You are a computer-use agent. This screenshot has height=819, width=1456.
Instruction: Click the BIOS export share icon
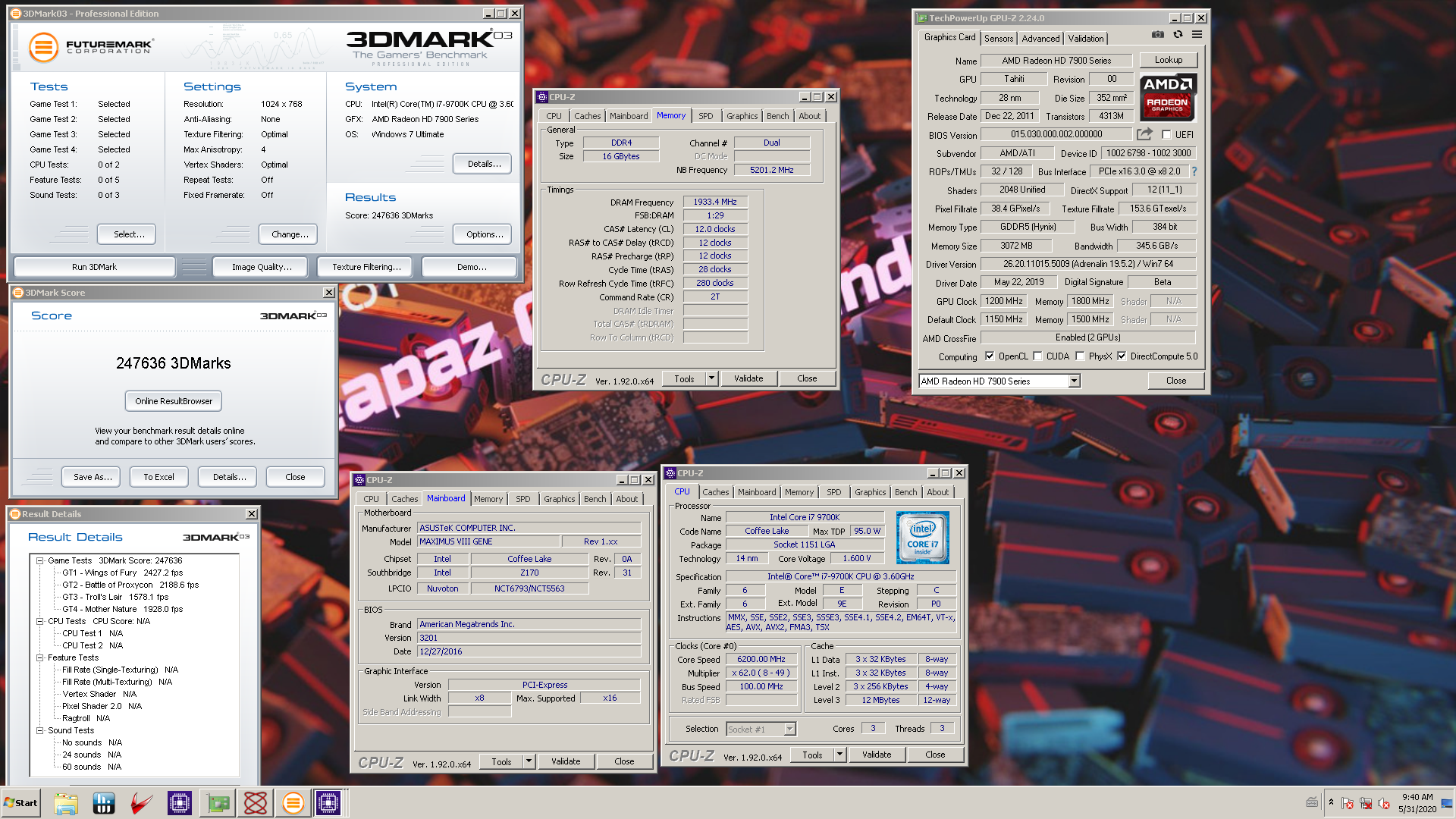click(1144, 134)
